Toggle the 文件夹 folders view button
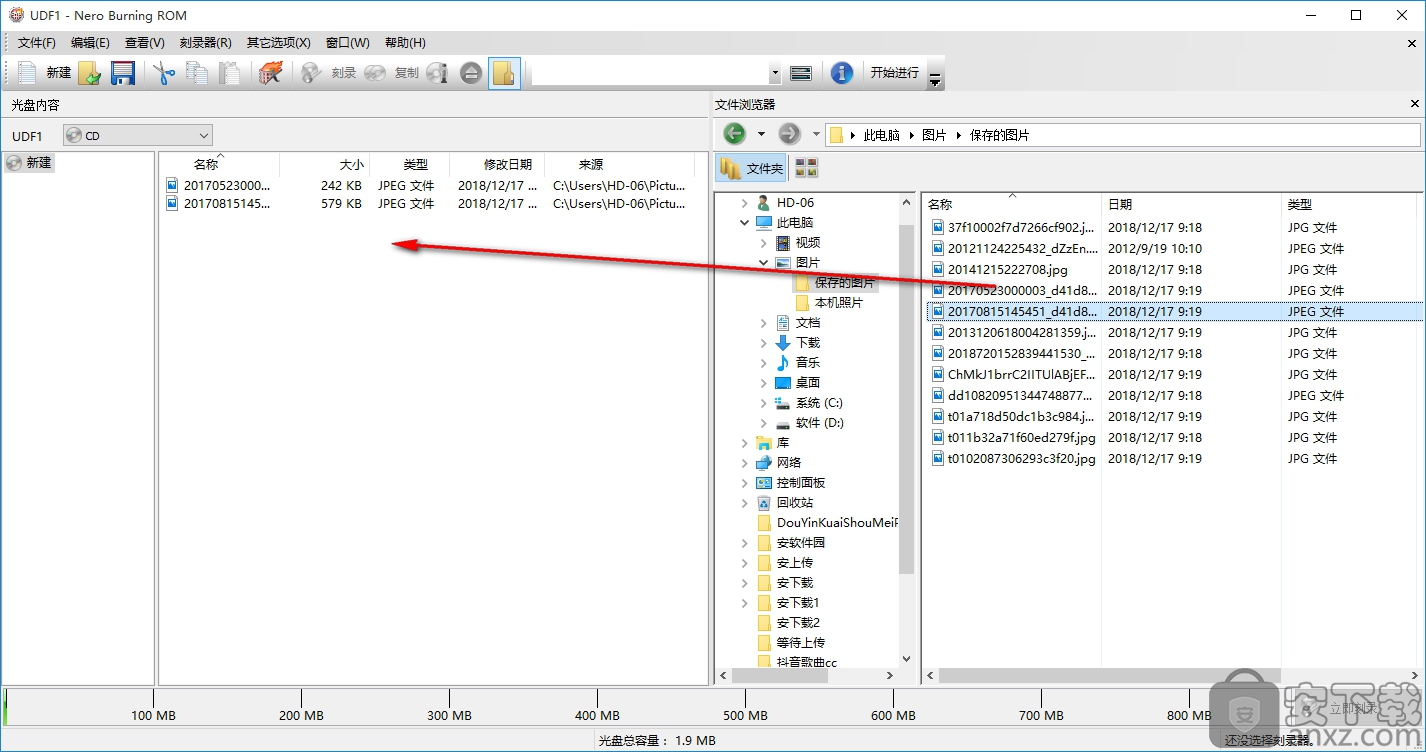Viewport: 1426px width, 752px height. point(751,169)
